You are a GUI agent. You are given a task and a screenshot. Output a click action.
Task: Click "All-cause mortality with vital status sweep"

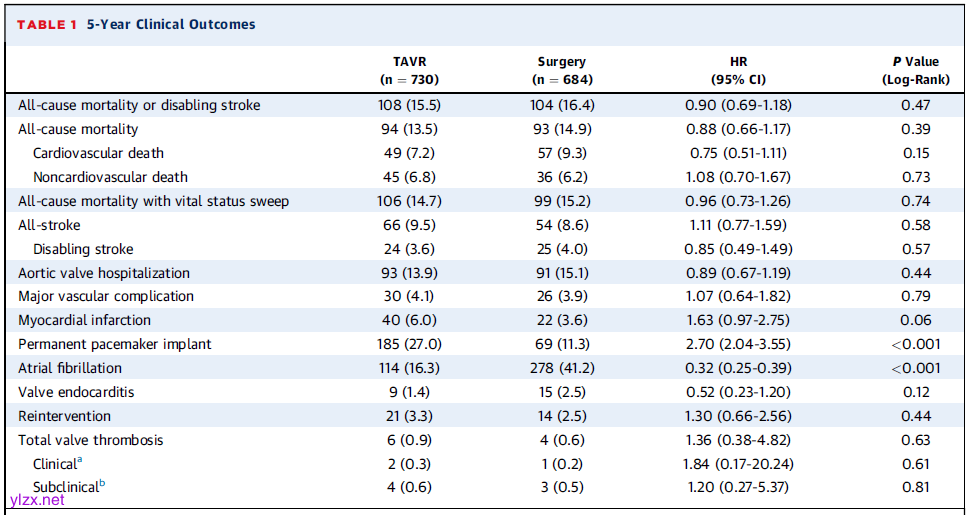[153, 201]
